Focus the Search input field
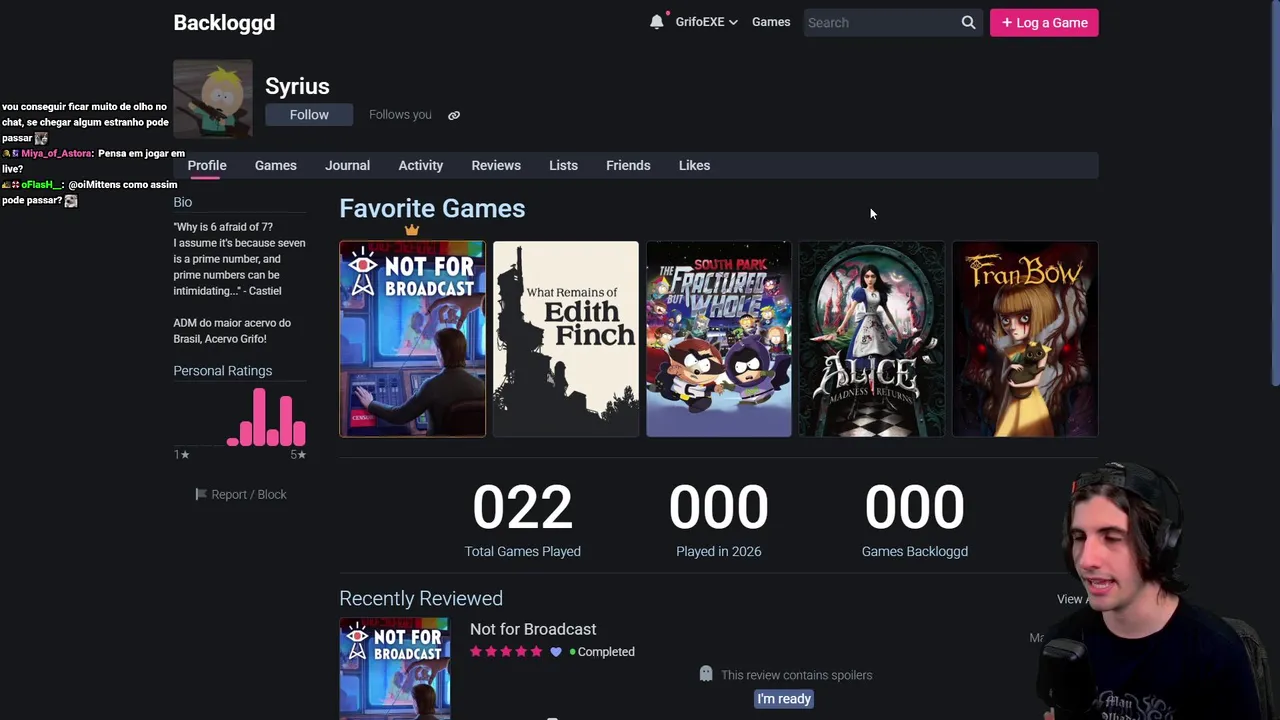 [x=880, y=22]
